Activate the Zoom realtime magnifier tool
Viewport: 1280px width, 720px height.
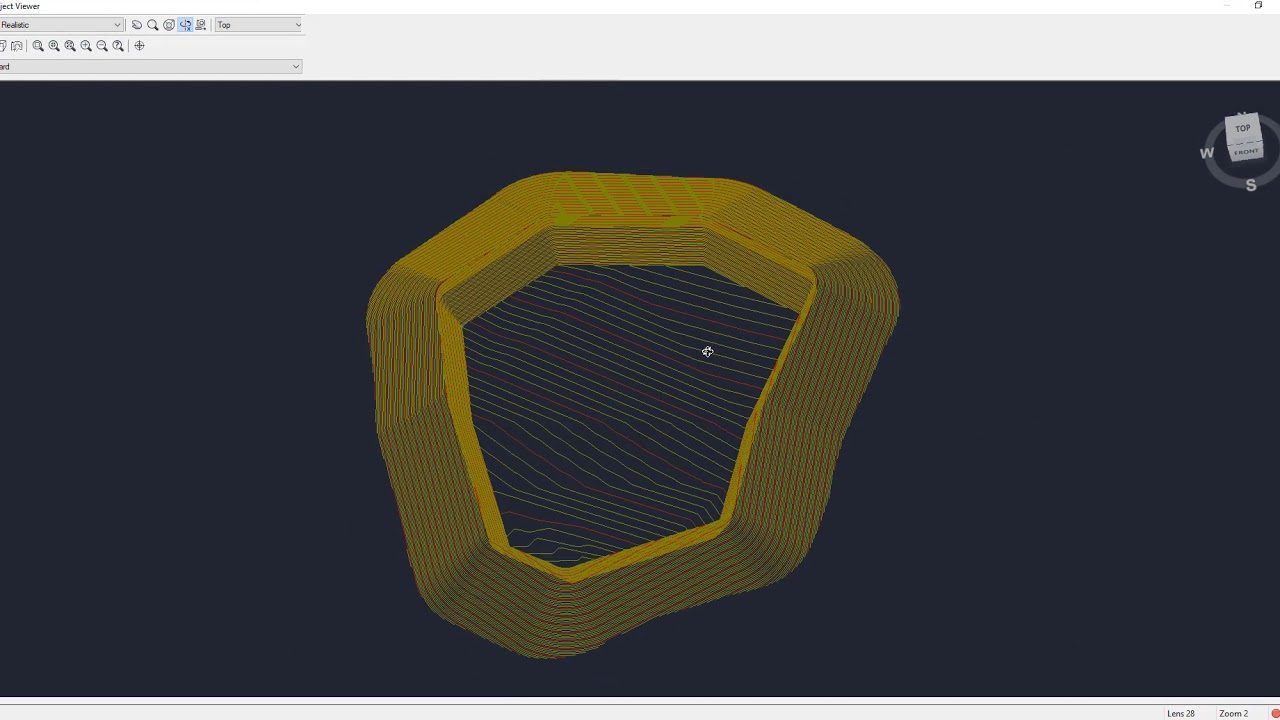click(x=153, y=25)
